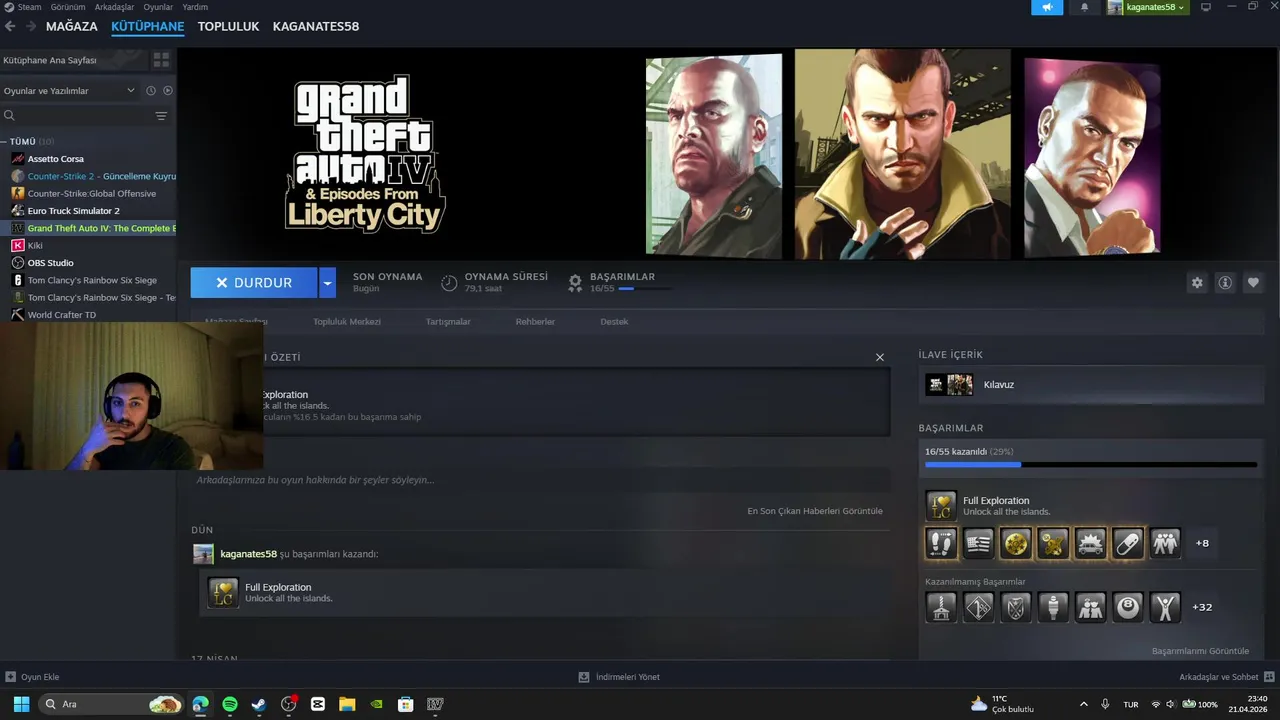Click the 8-ball locked achievement icon

1128,607
